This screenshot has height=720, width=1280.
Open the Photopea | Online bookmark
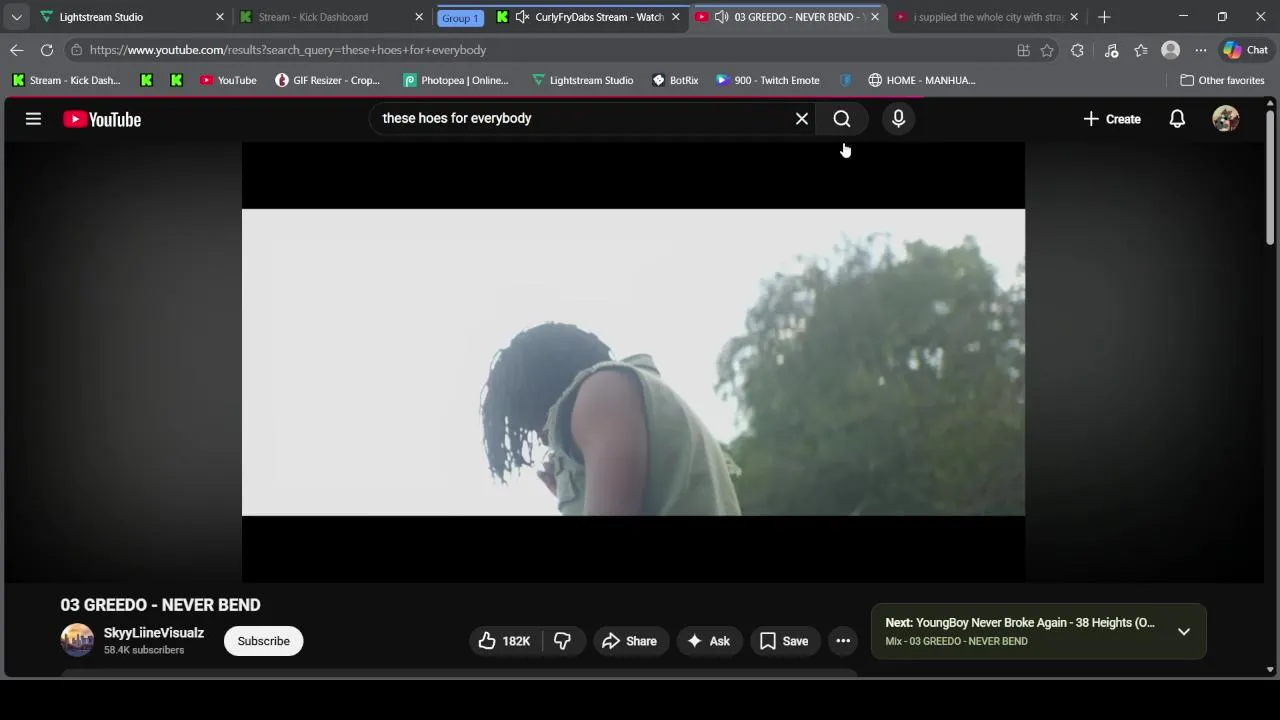point(456,80)
